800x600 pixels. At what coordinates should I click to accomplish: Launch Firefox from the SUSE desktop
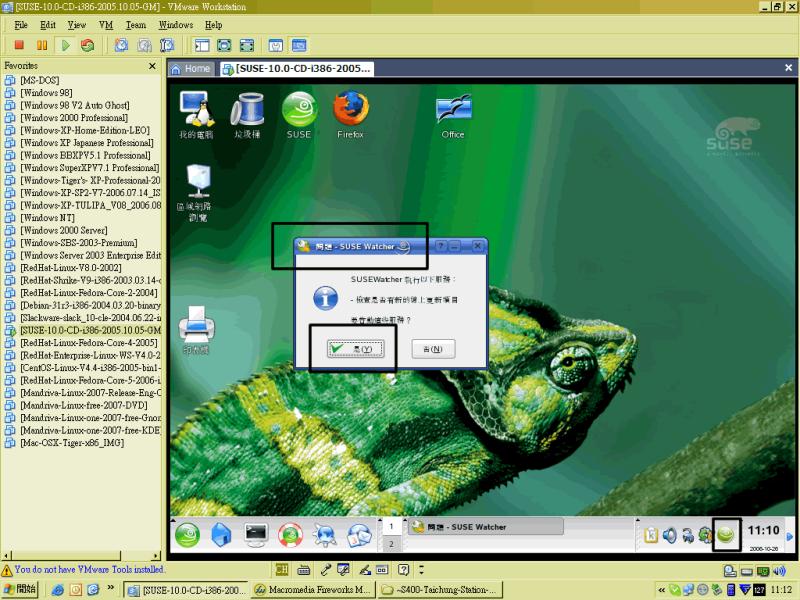pos(351,115)
